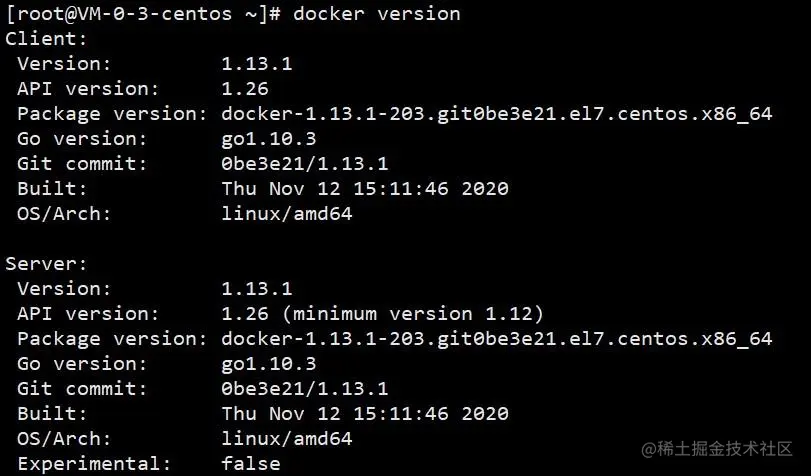Click the 'Server:' section heading
The width and height of the screenshot is (811, 476).
click(x=47, y=264)
